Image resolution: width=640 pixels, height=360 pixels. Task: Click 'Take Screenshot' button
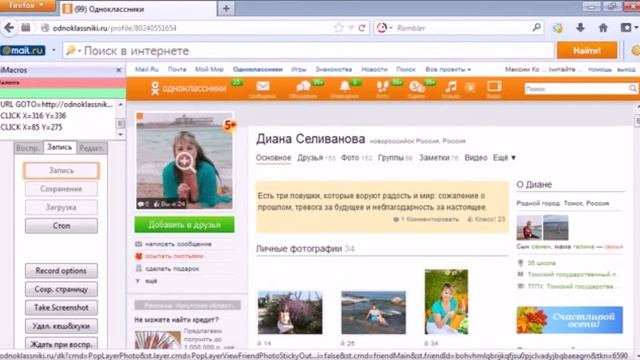pyautogui.click(x=61, y=307)
